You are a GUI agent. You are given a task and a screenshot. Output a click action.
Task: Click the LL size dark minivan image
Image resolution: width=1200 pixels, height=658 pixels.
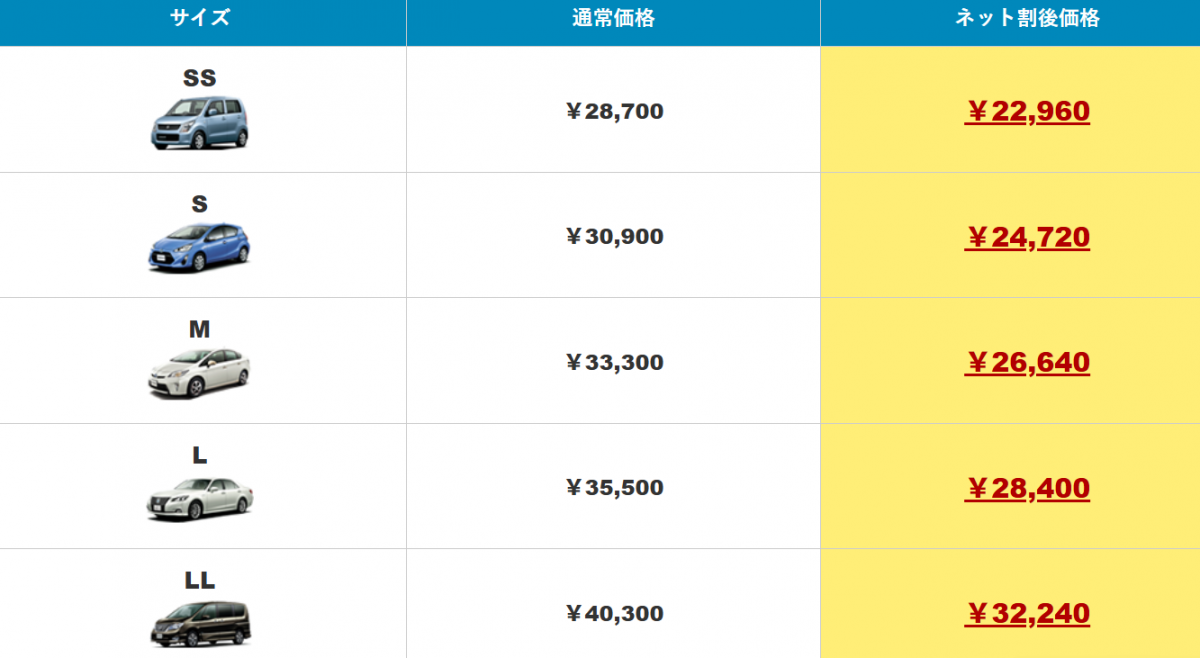coord(199,624)
